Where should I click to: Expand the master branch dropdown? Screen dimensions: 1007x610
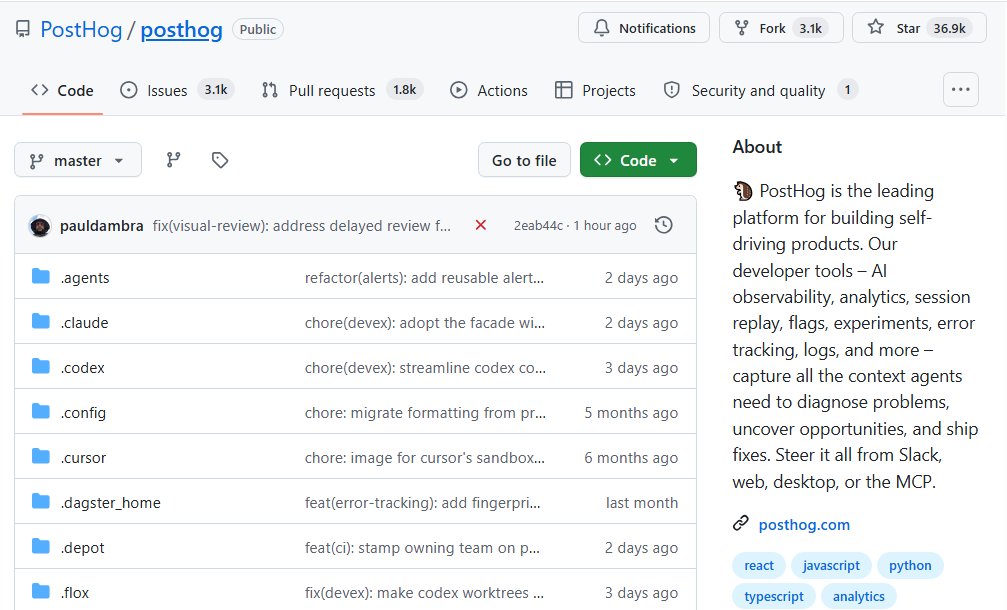(78, 160)
